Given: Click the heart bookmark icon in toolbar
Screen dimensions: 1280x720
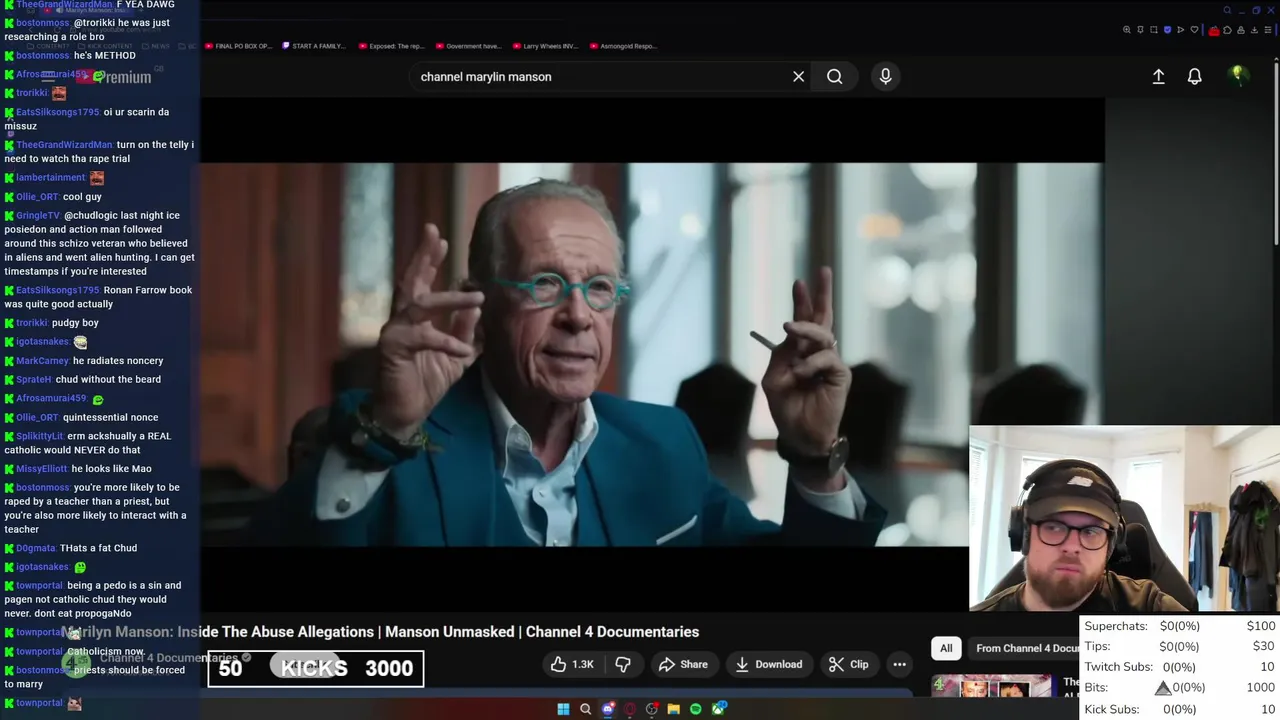Looking at the screenshot, I should click(1194, 30).
